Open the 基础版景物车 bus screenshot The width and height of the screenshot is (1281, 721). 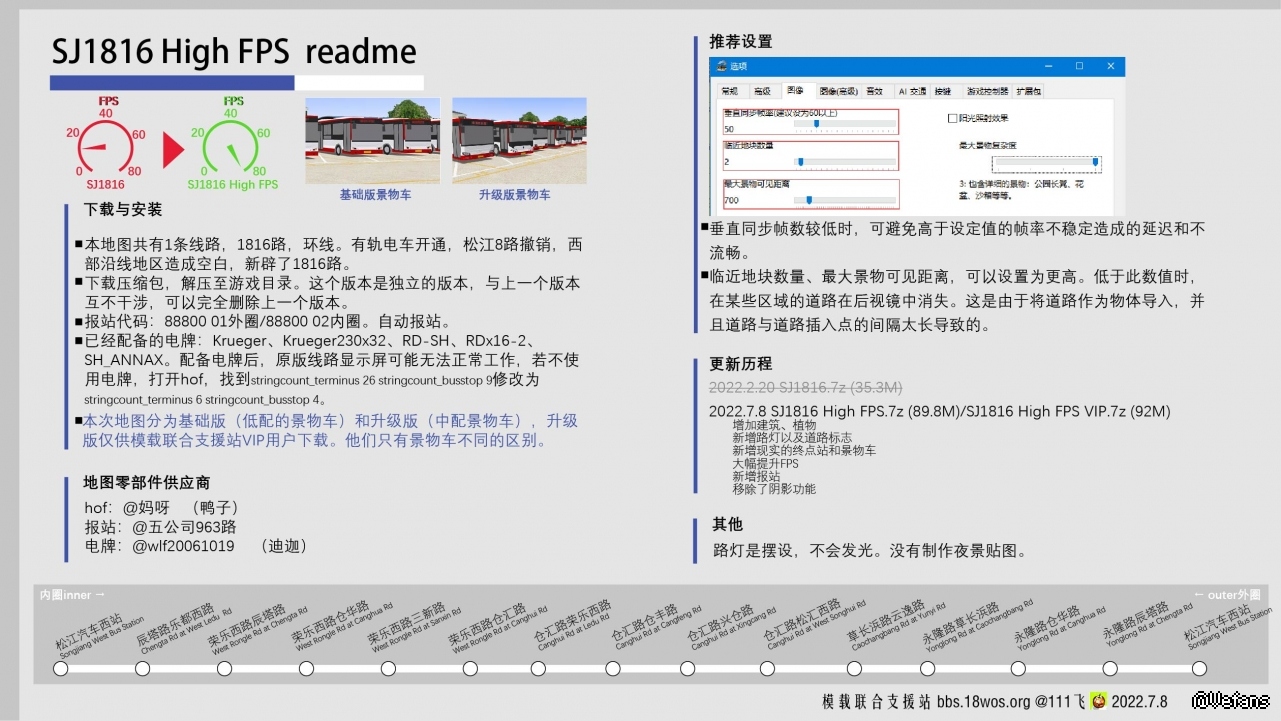pyautogui.click(x=372, y=140)
